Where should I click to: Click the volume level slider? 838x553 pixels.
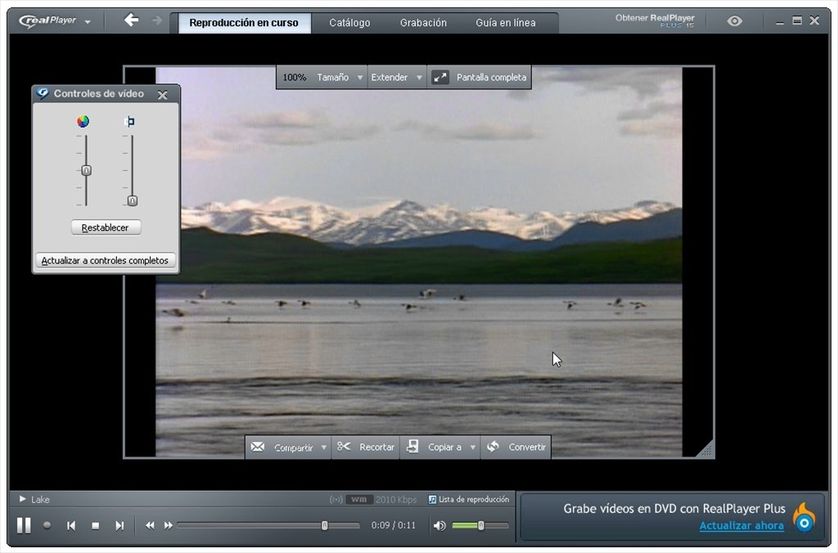(x=480, y=525)
